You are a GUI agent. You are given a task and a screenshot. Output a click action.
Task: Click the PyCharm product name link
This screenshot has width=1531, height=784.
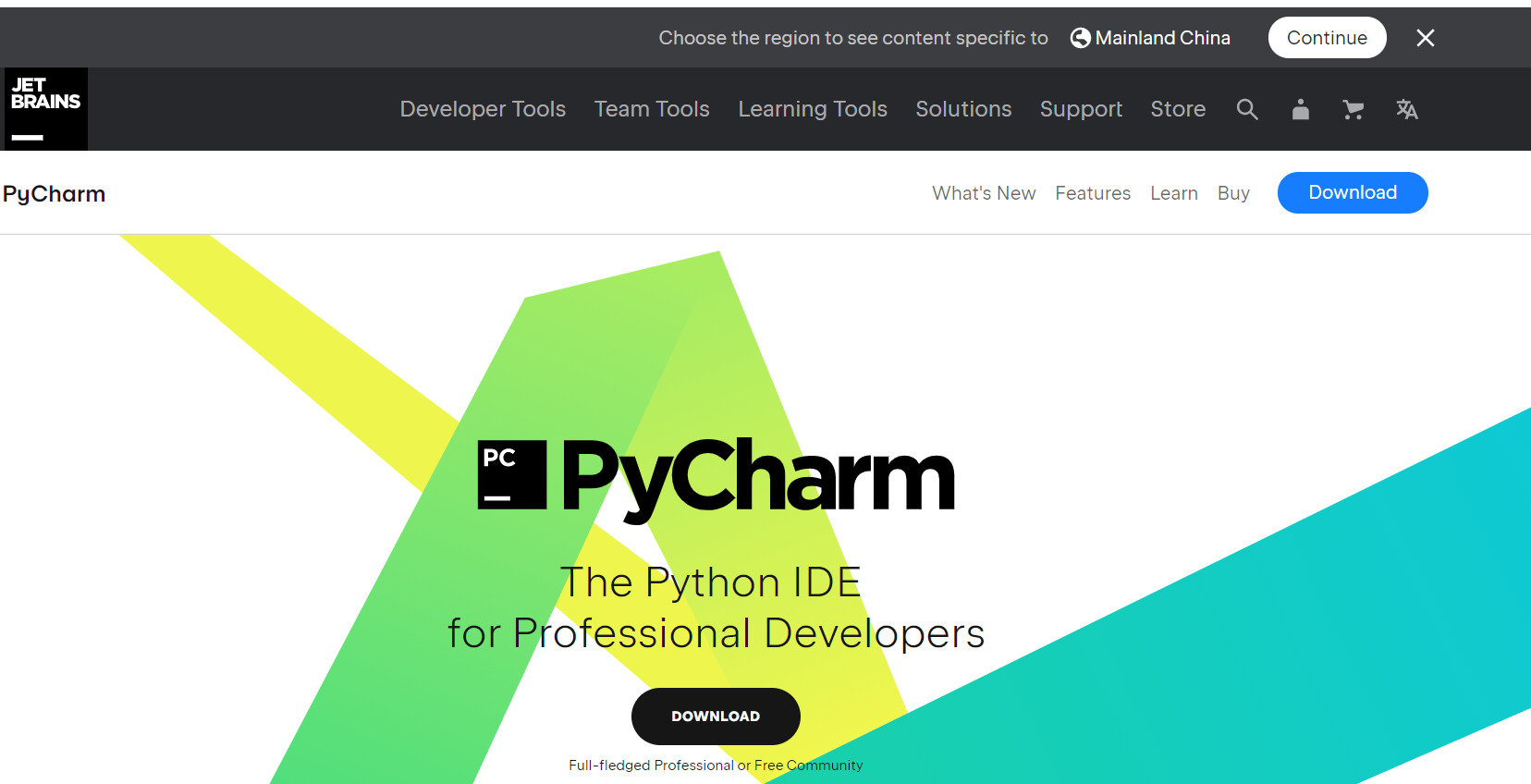pyautogui.click(x=54, y=194)
